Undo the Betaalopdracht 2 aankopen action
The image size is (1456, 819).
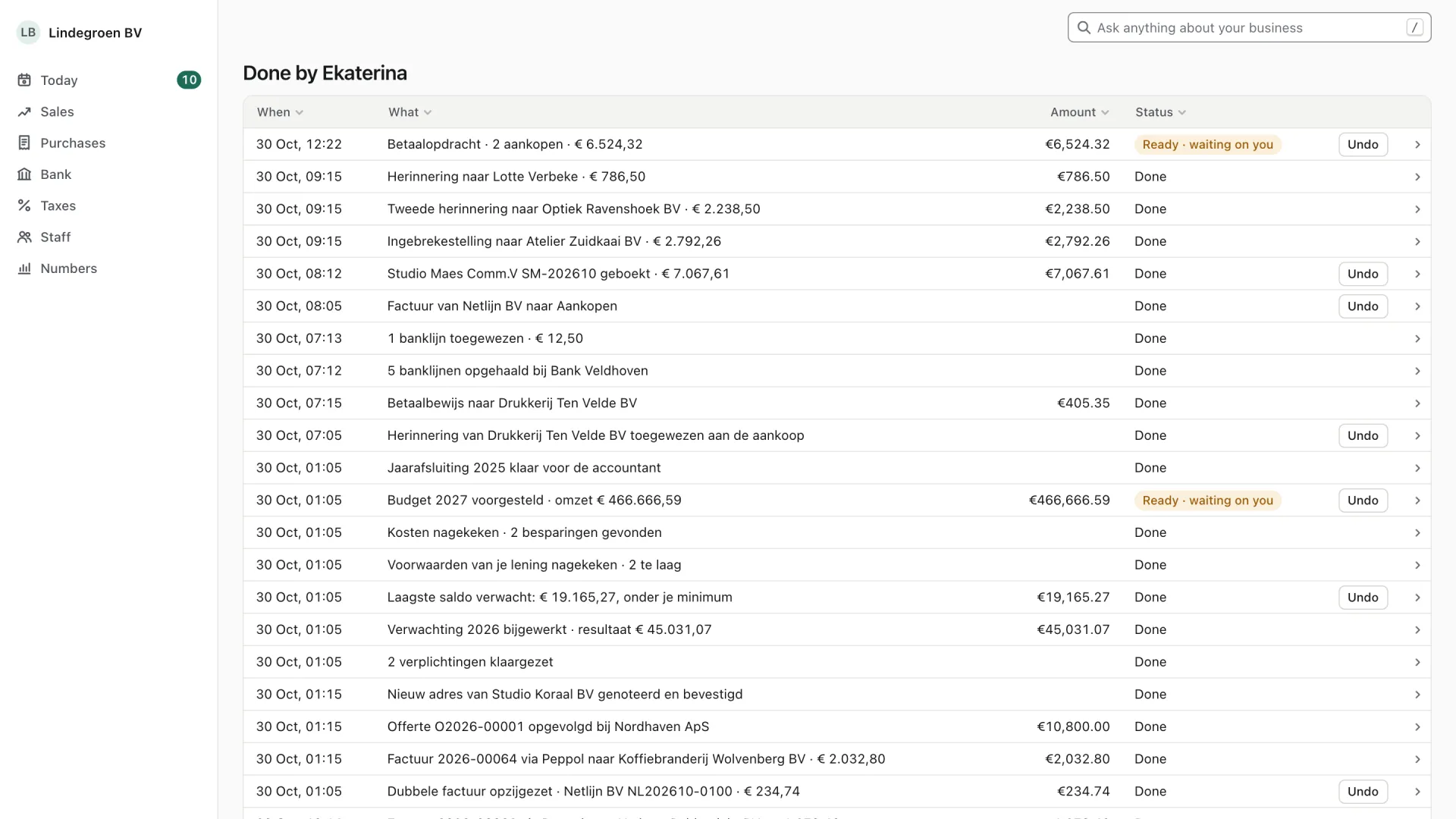1363,145
